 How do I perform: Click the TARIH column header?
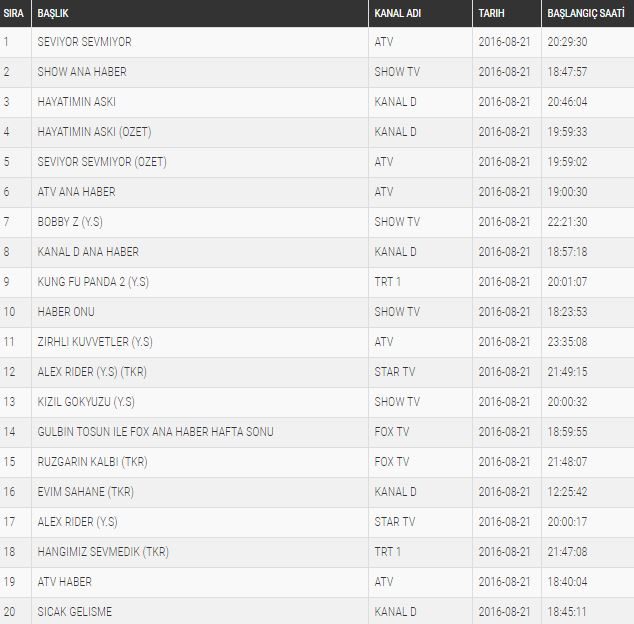click(491, 14)
